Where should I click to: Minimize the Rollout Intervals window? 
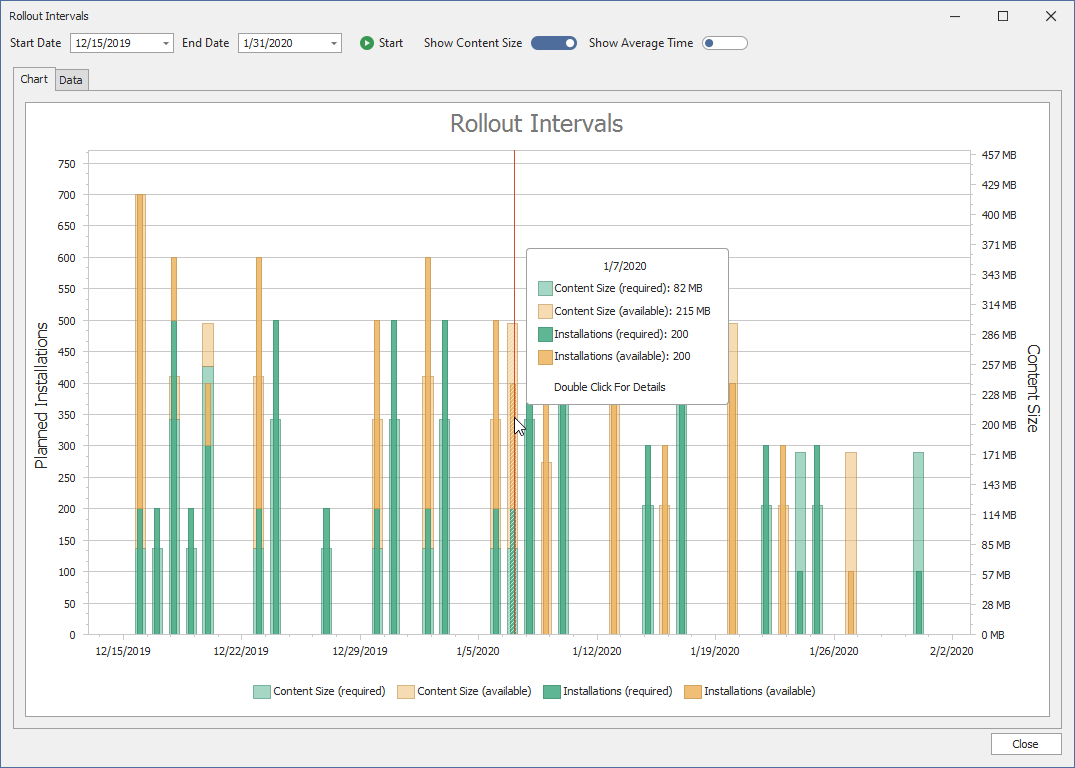[x=956, y=16]
